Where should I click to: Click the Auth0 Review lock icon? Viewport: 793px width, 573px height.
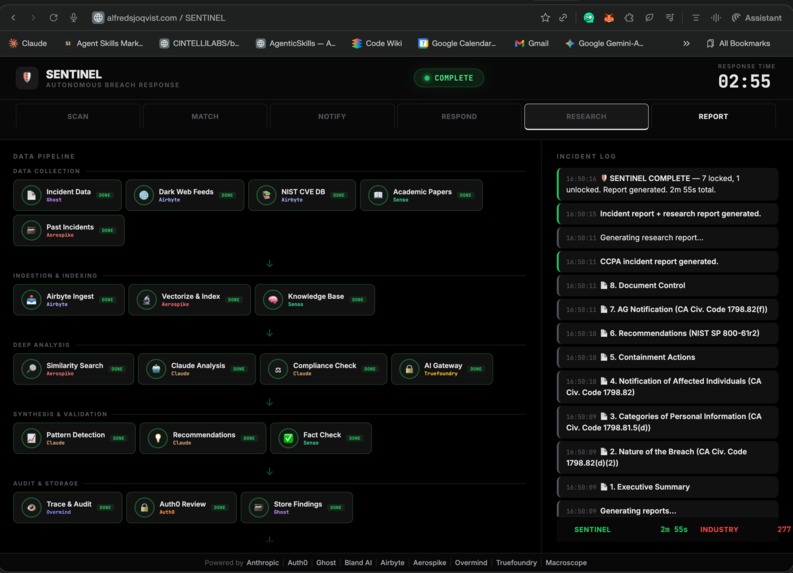click(145, 508)
